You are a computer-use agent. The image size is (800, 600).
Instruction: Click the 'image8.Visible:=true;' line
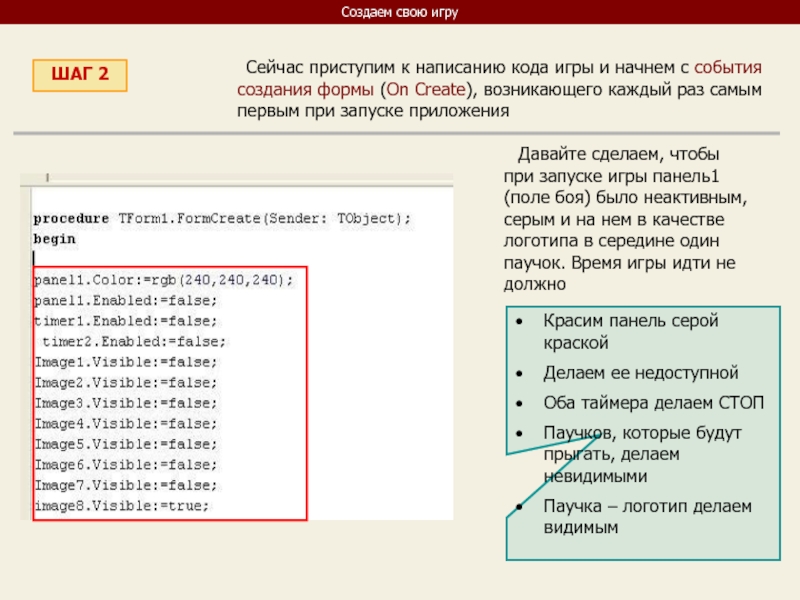(121, 506)
